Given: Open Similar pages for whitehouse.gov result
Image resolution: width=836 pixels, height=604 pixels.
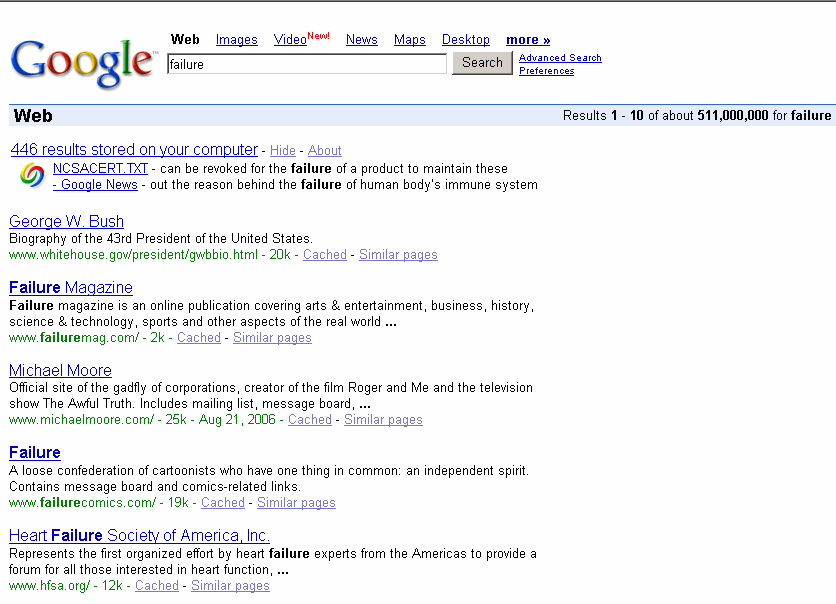Looking at the screenshot, I should click(398, 254).
